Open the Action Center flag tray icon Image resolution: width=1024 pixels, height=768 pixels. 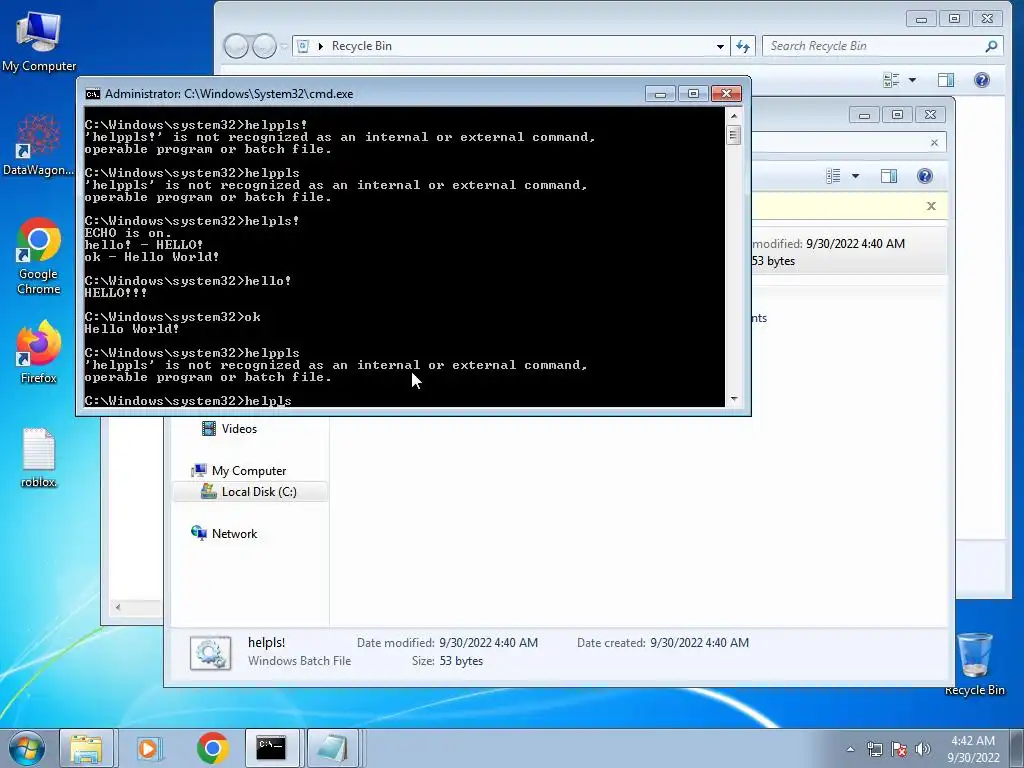pyautogui.click(x=899, y=749)
